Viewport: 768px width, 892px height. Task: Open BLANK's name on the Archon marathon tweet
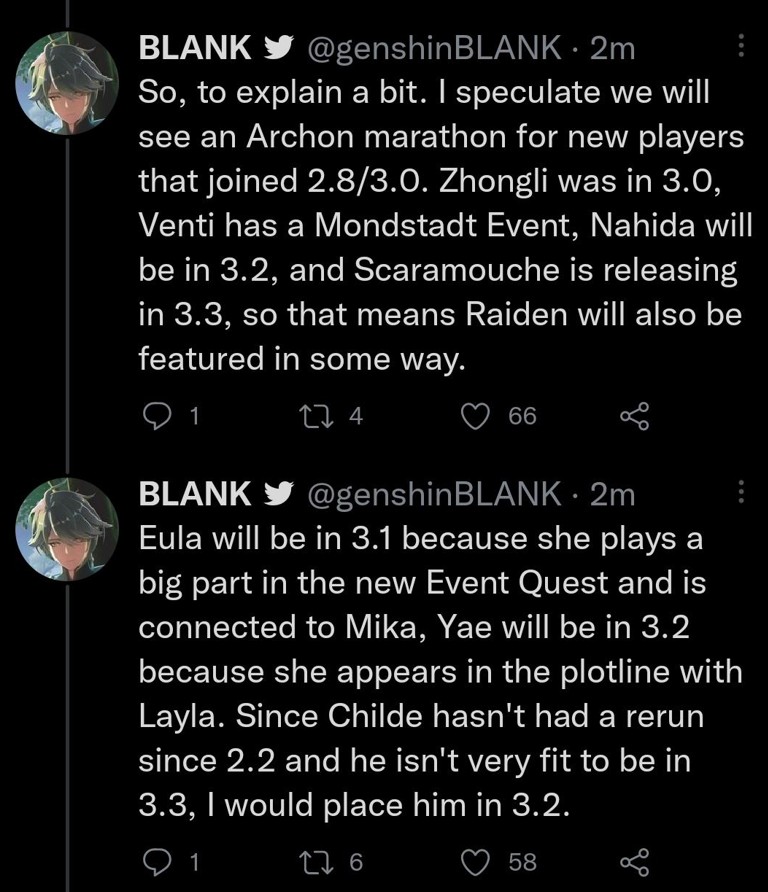[x=194, y=47]
